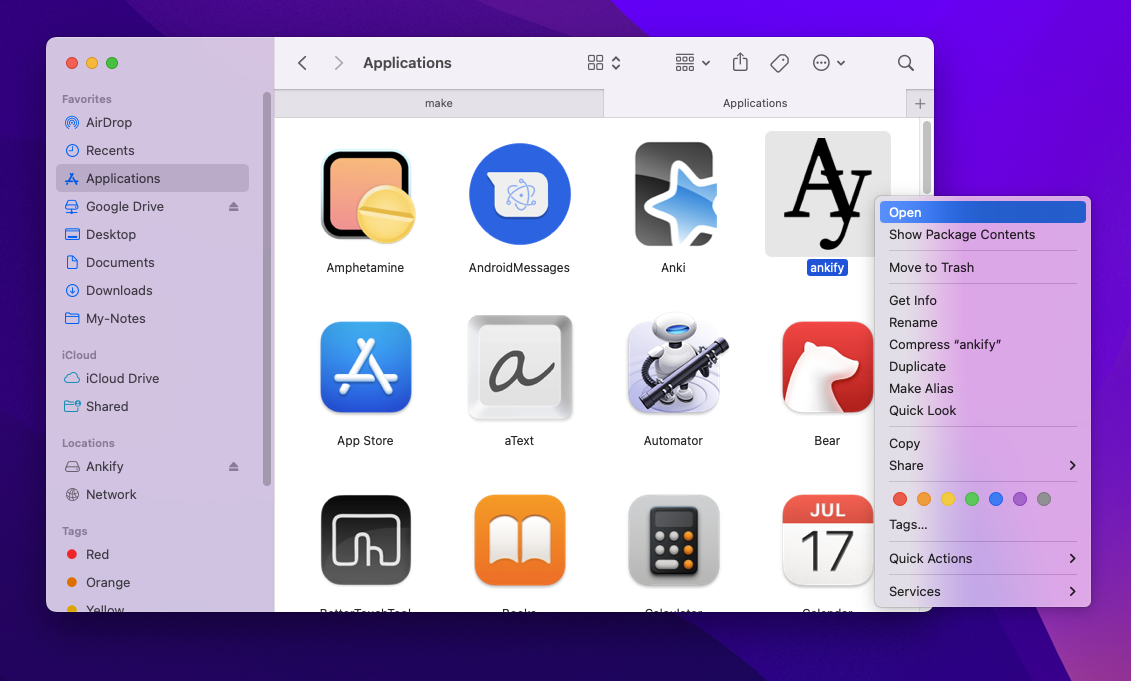Switch to the make tab

tap(439, 103)
